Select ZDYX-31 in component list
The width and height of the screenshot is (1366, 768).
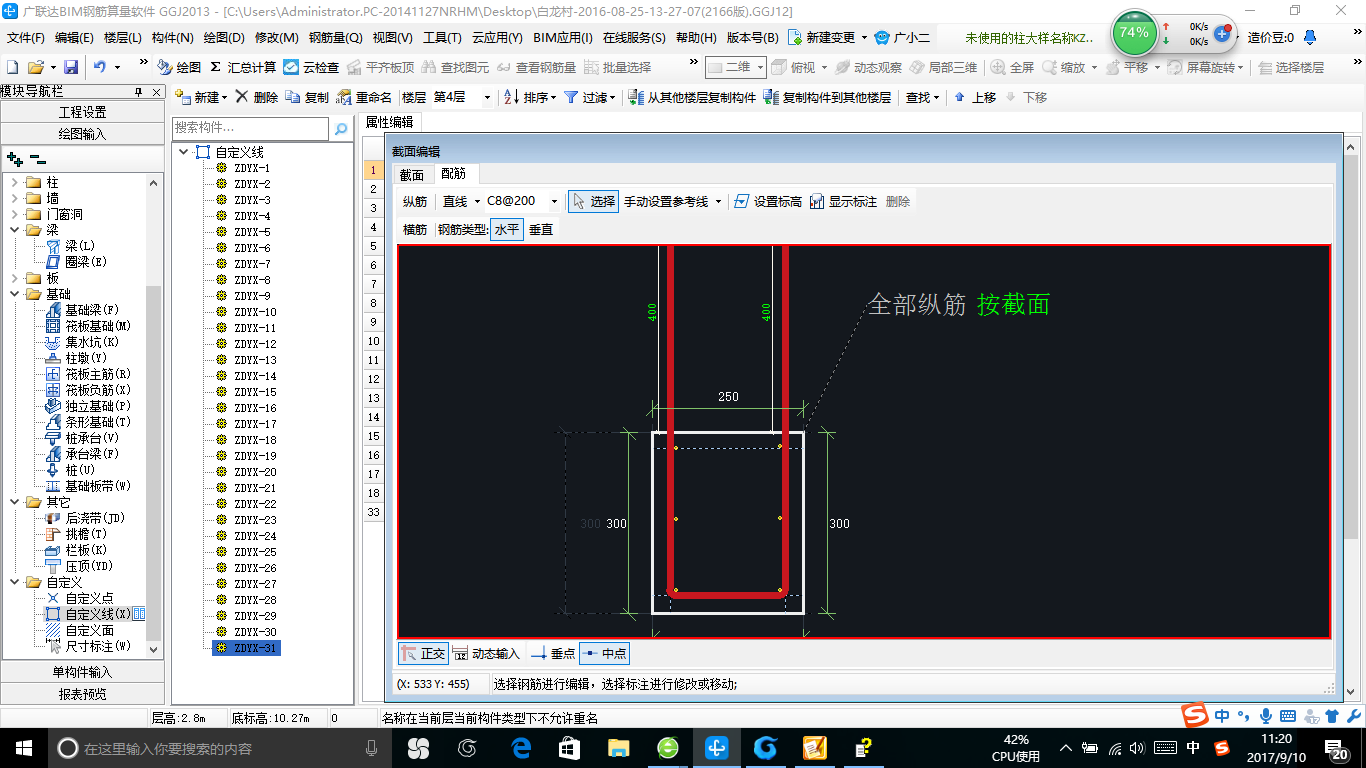point(247,648)
